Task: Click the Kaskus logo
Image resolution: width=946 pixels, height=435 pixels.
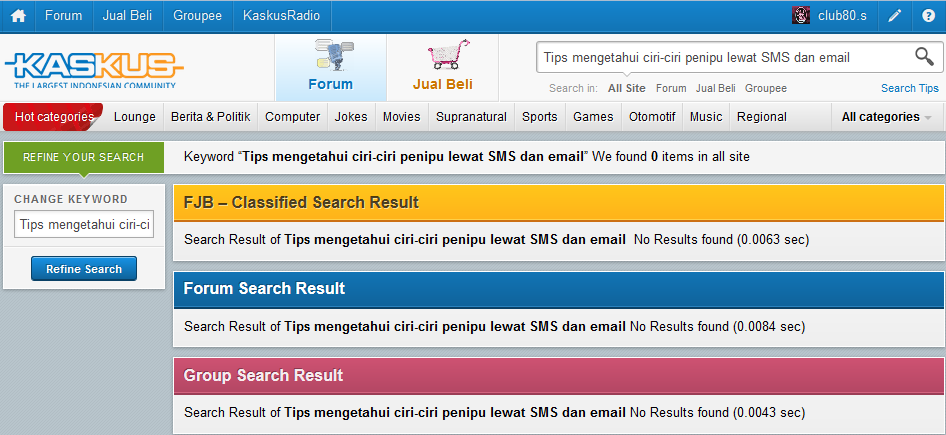Action: coord(94,69)
